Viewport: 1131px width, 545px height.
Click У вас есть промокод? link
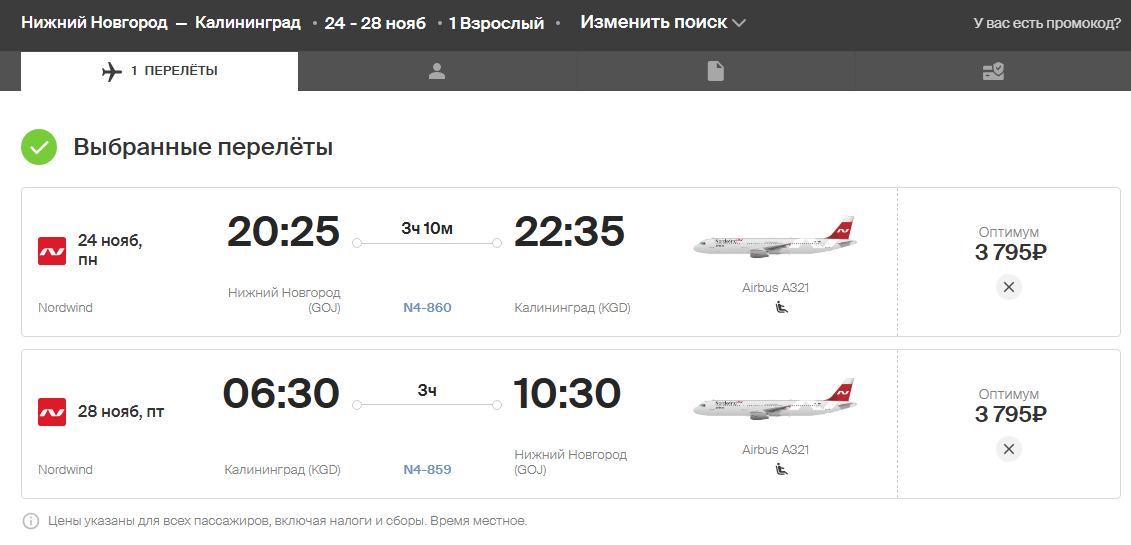click(x=1047, y=23)
